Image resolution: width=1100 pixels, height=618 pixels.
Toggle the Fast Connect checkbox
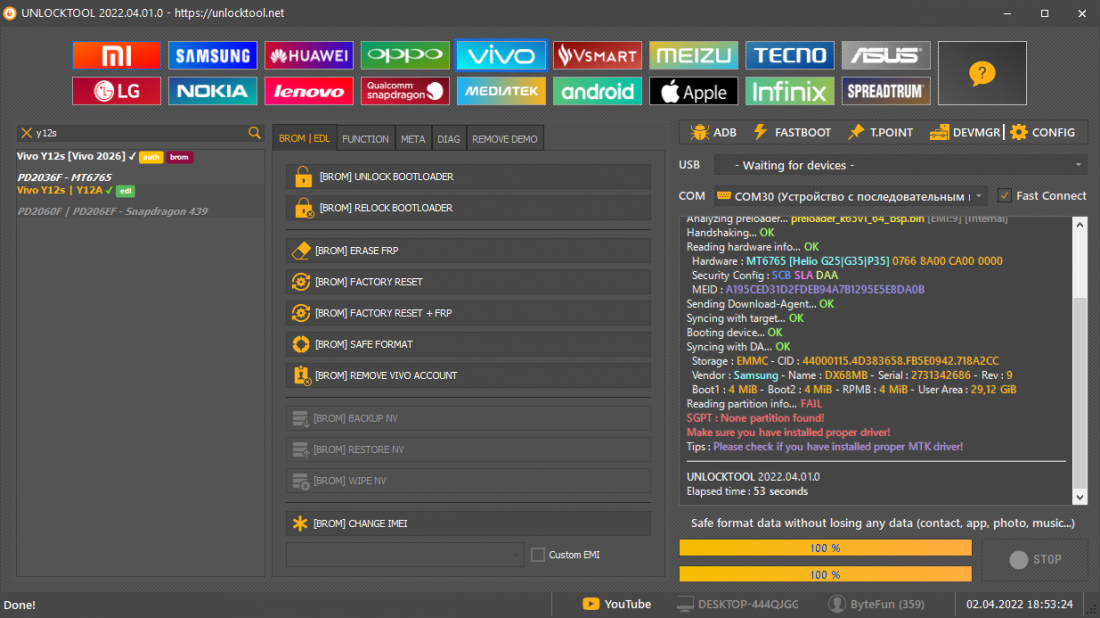tap(1005, 196)
